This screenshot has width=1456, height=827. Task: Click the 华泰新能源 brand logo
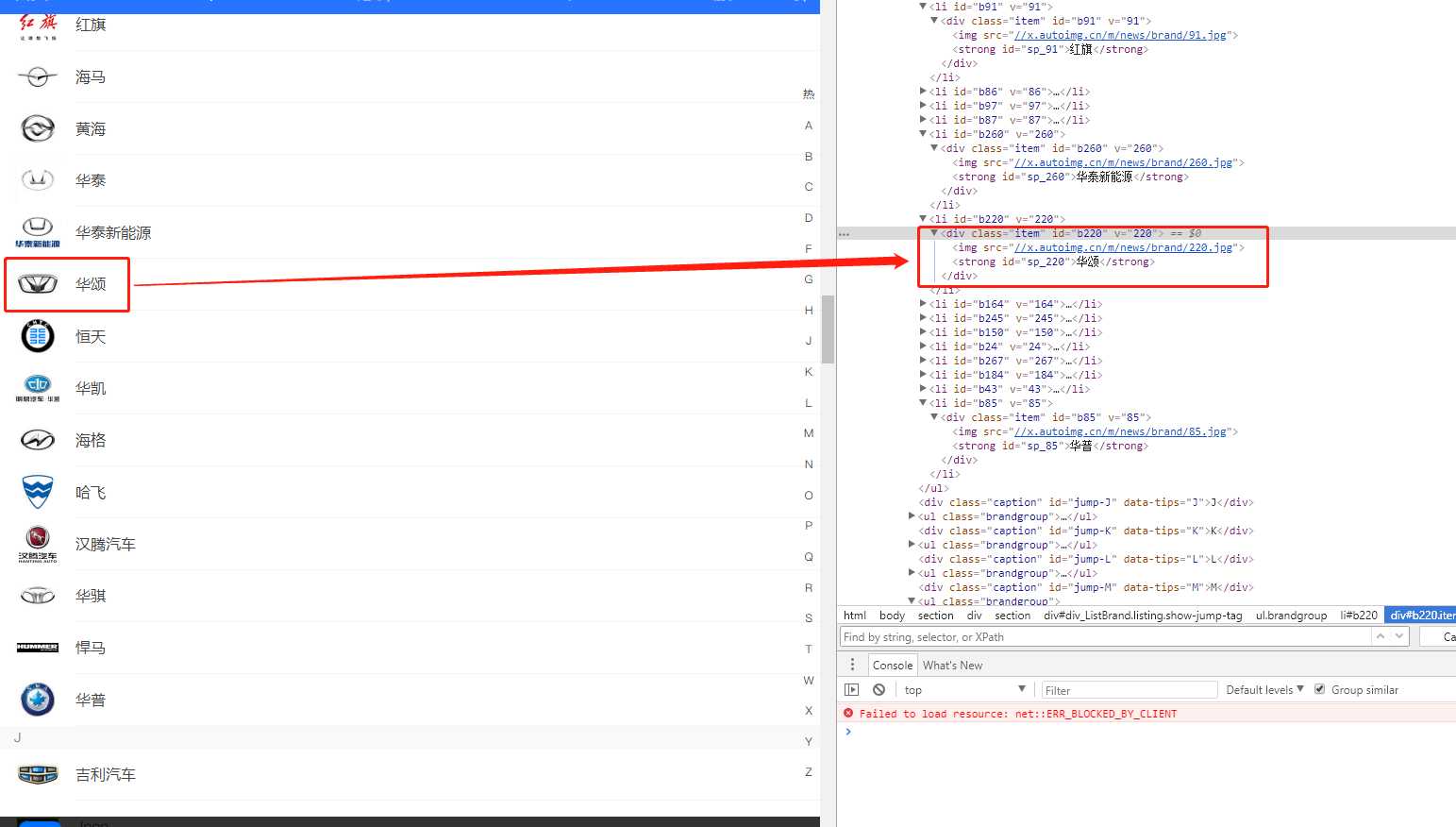pos(38,232)
